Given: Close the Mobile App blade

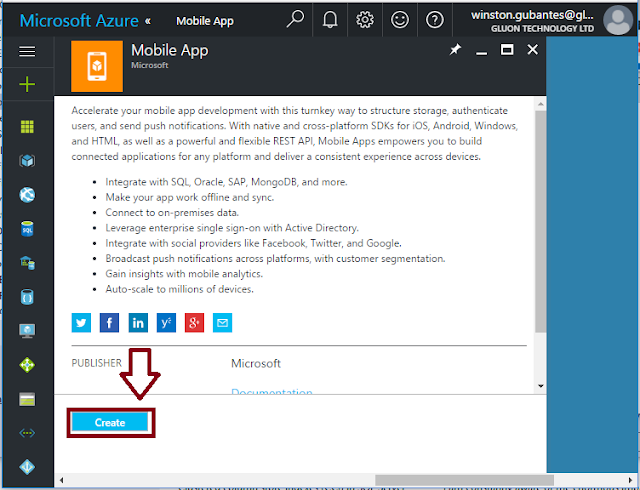Looking at the screenshot, I should tap(533, 50).
